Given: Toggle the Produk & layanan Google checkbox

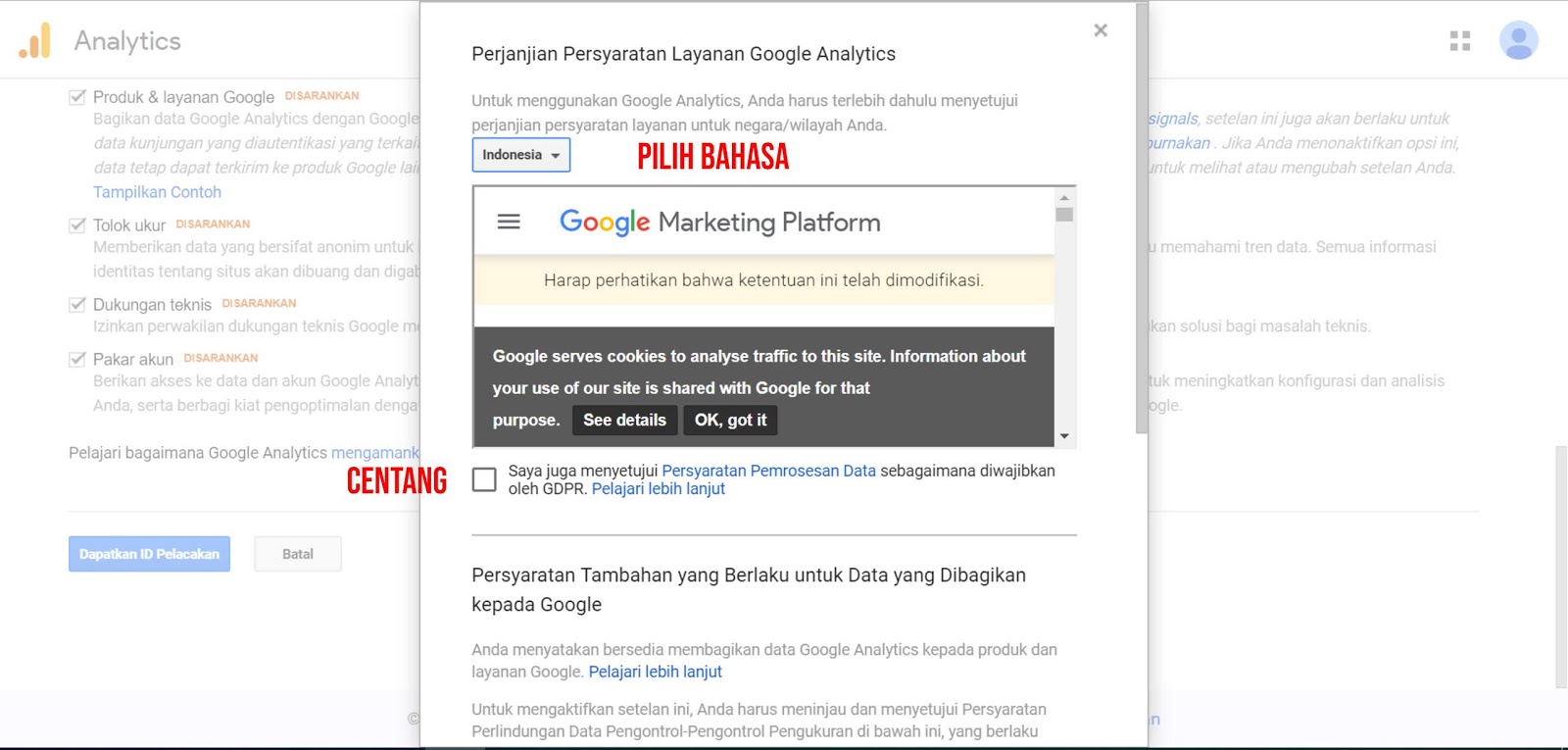Looking at the screenshot, I should (x=77, y=97).
